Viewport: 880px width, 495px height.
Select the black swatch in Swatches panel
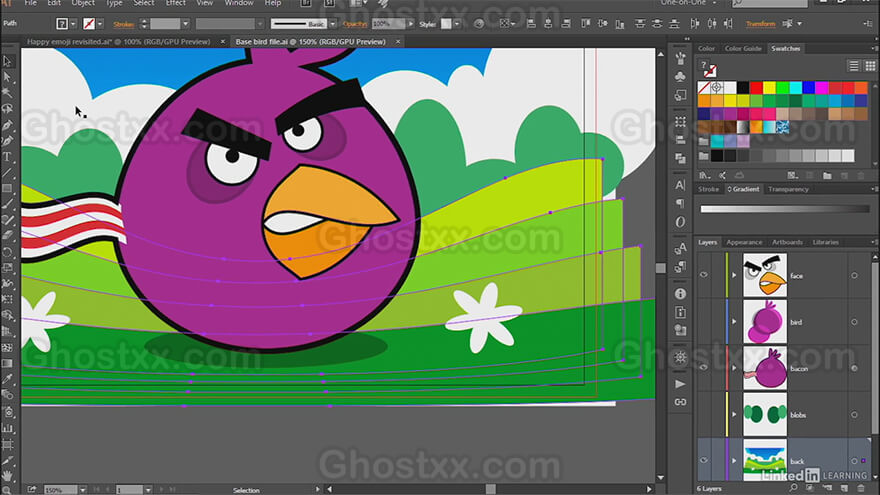(743, 87)
